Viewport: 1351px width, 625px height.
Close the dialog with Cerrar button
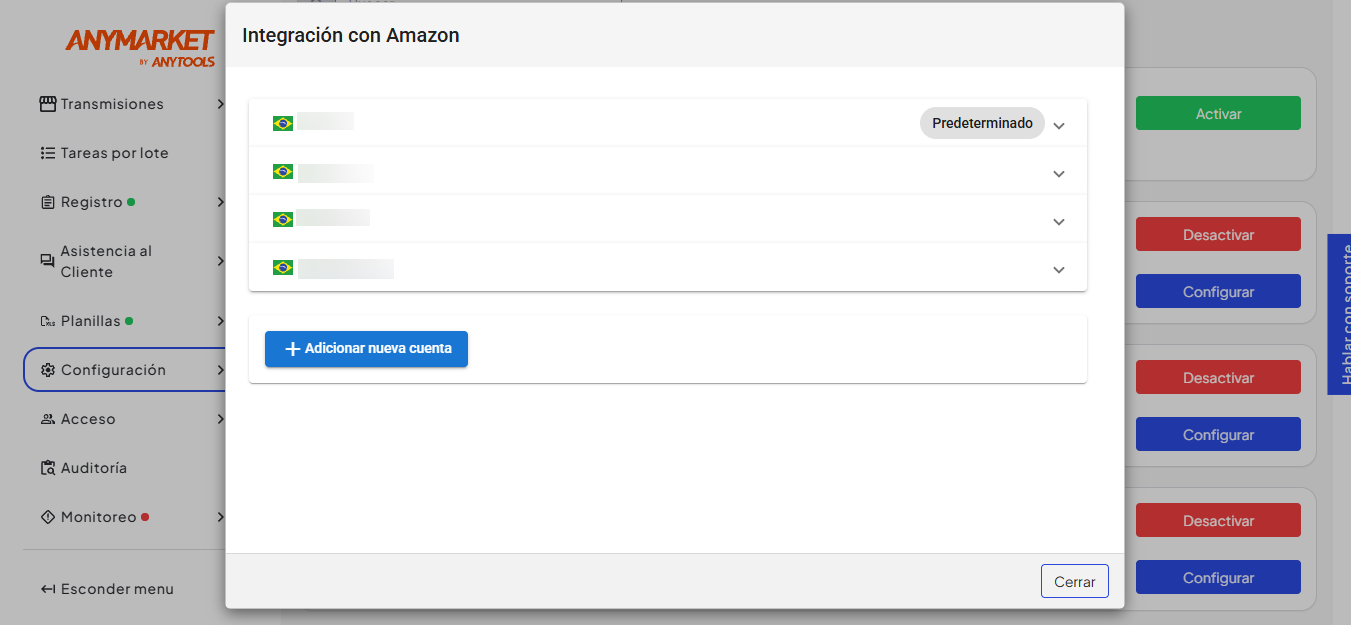coord(1075,581)
